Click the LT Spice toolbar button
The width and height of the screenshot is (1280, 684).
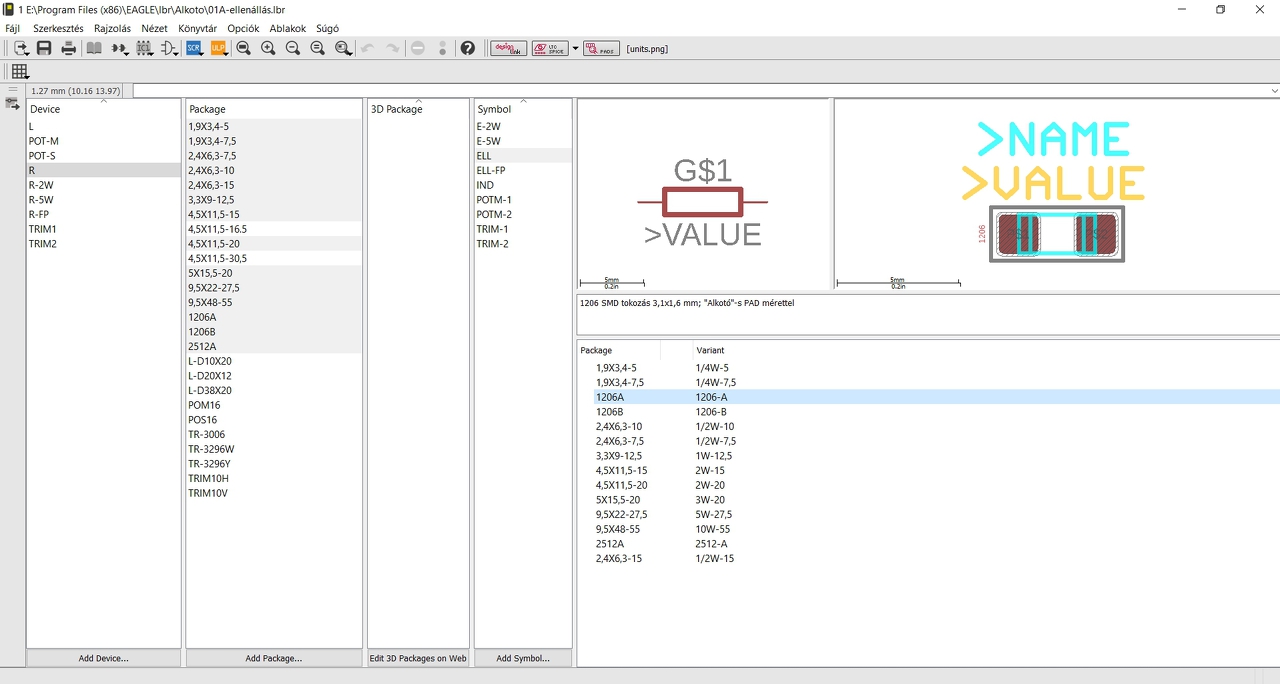click(550, 48)
